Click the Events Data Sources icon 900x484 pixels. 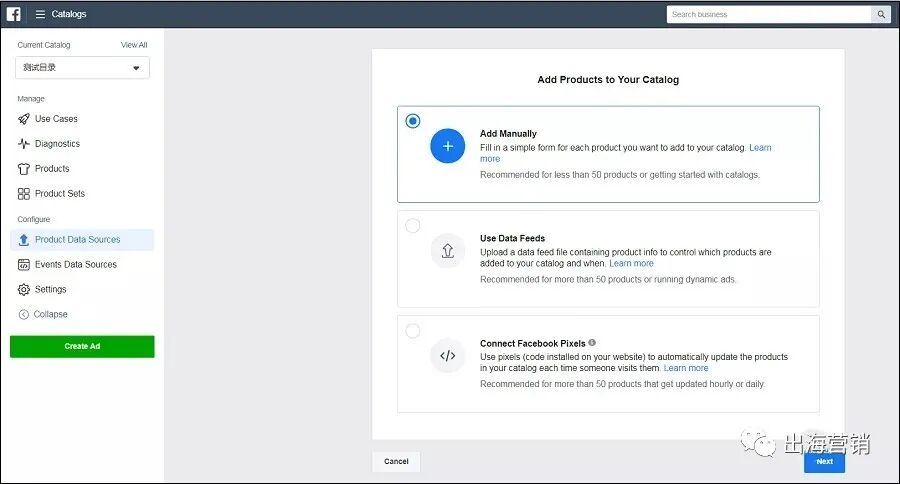[24, 265]
